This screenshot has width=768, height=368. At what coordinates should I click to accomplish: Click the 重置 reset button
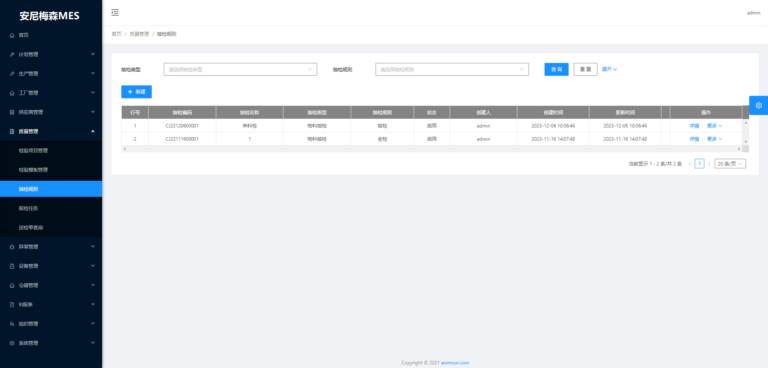tap(585, 70)
